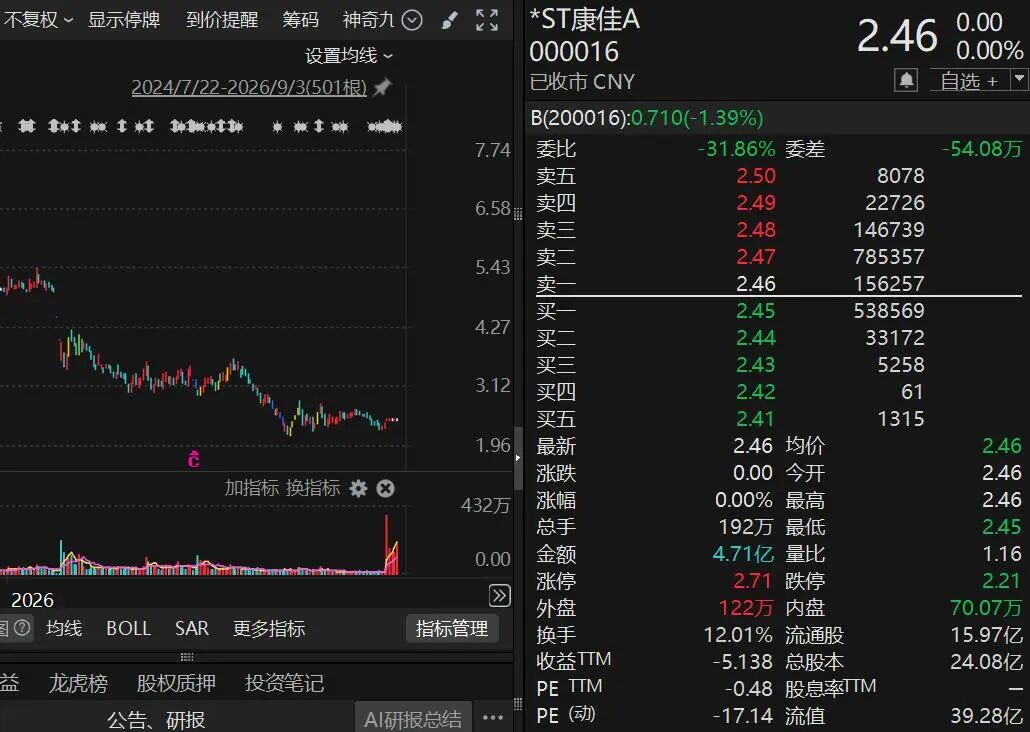Select the BOLL indicator tab
The height and width of the screenshot is (732, 1030).
point(129,628)
